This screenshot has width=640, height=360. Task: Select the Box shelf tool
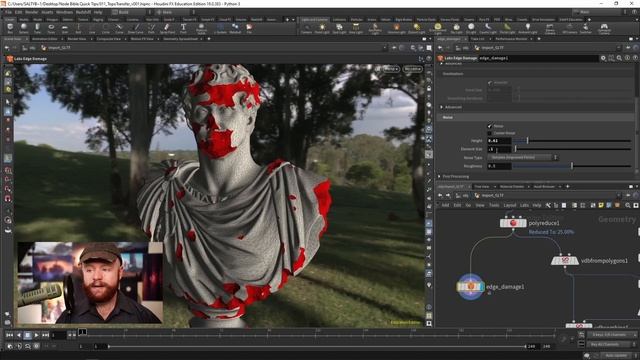pyautogui.click(x=10, y=29)
